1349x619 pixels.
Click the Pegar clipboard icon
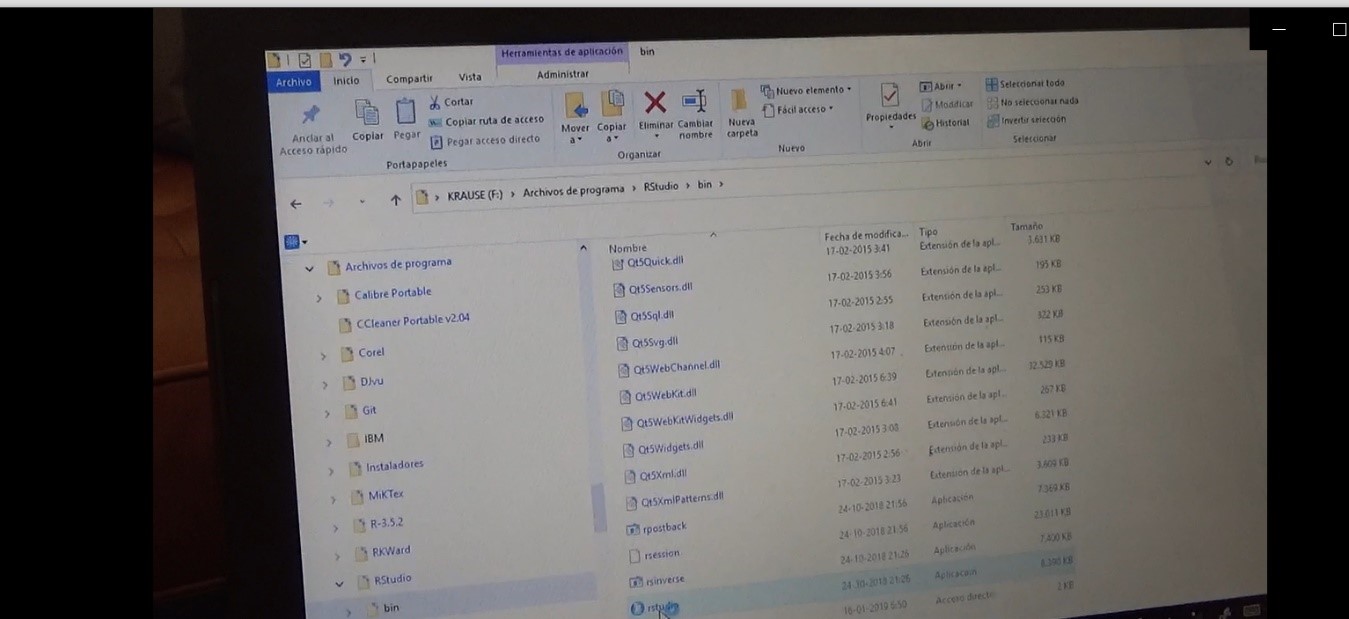coord(405,111)
